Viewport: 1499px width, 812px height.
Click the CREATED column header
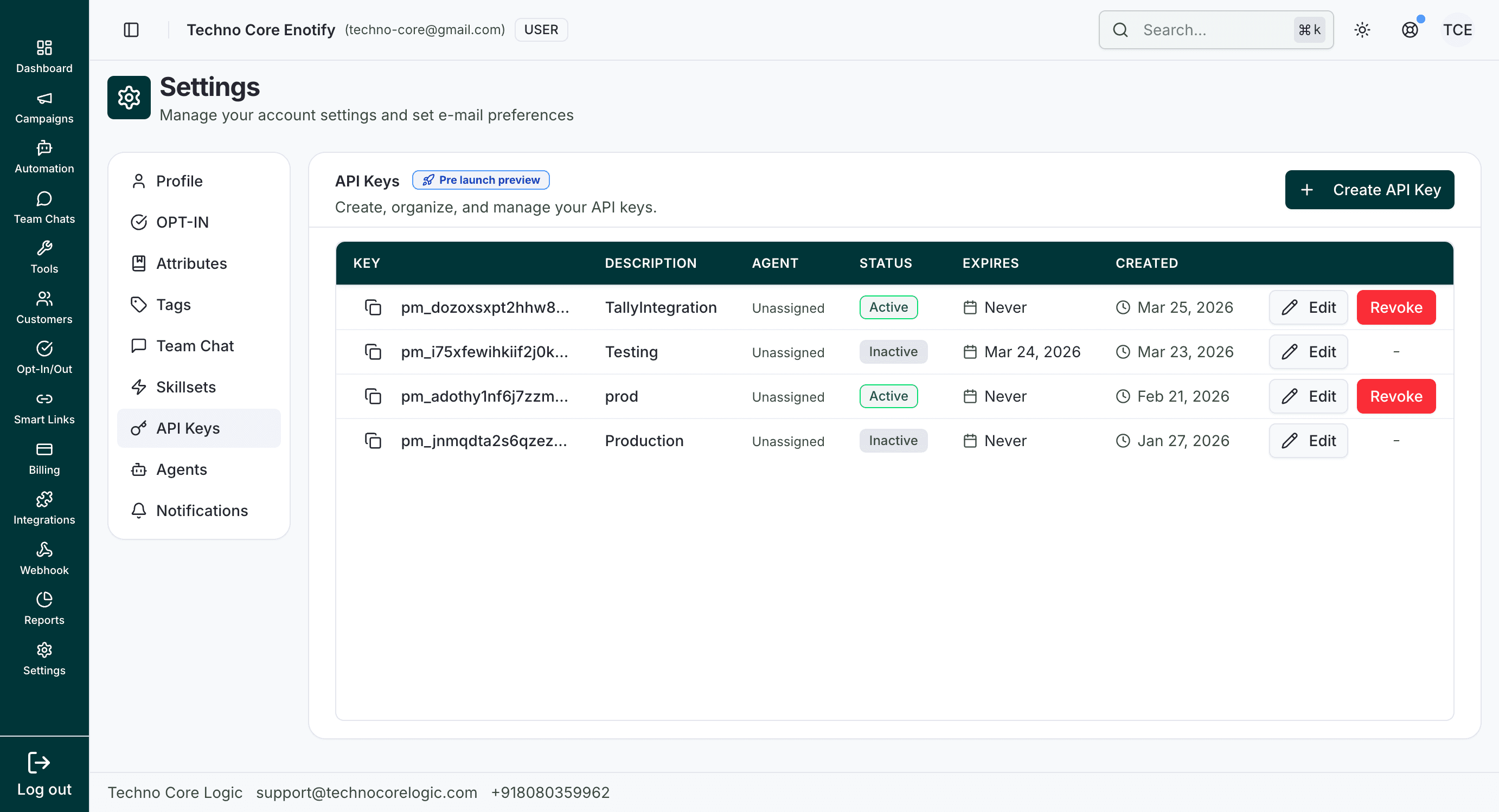pos(1146,263)
